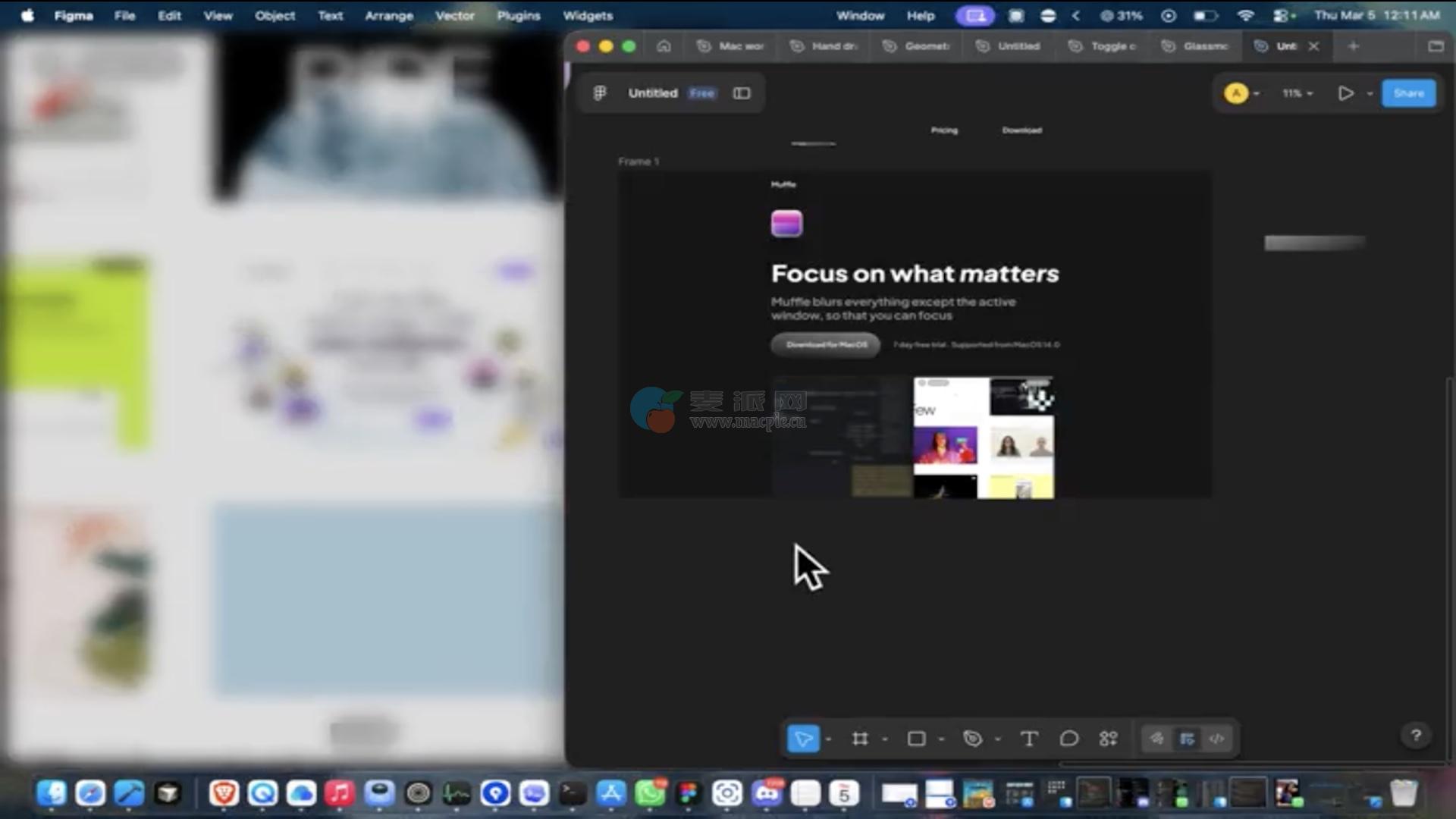Image resolution: width=1456 pixels, height=819 pixels.
Task: Click the Focus on what matters heading
Action: tap(915, 274)
